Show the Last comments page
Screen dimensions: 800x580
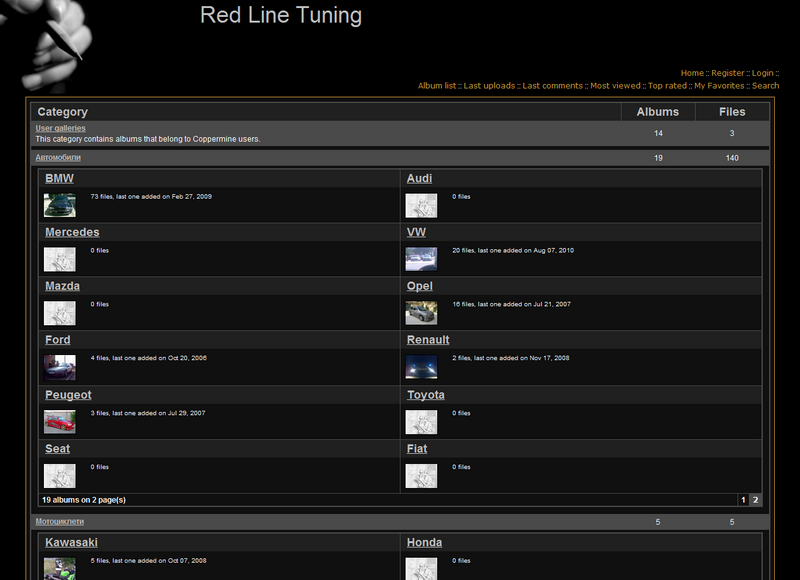[552, 86]
